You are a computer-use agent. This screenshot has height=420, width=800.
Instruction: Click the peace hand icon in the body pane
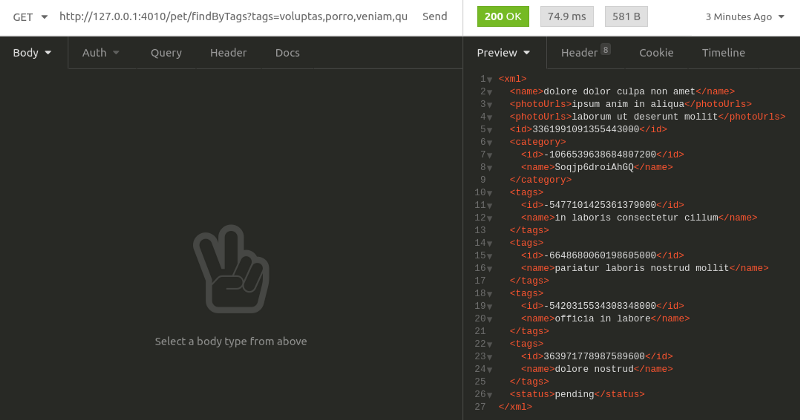[x=231, y=267]
